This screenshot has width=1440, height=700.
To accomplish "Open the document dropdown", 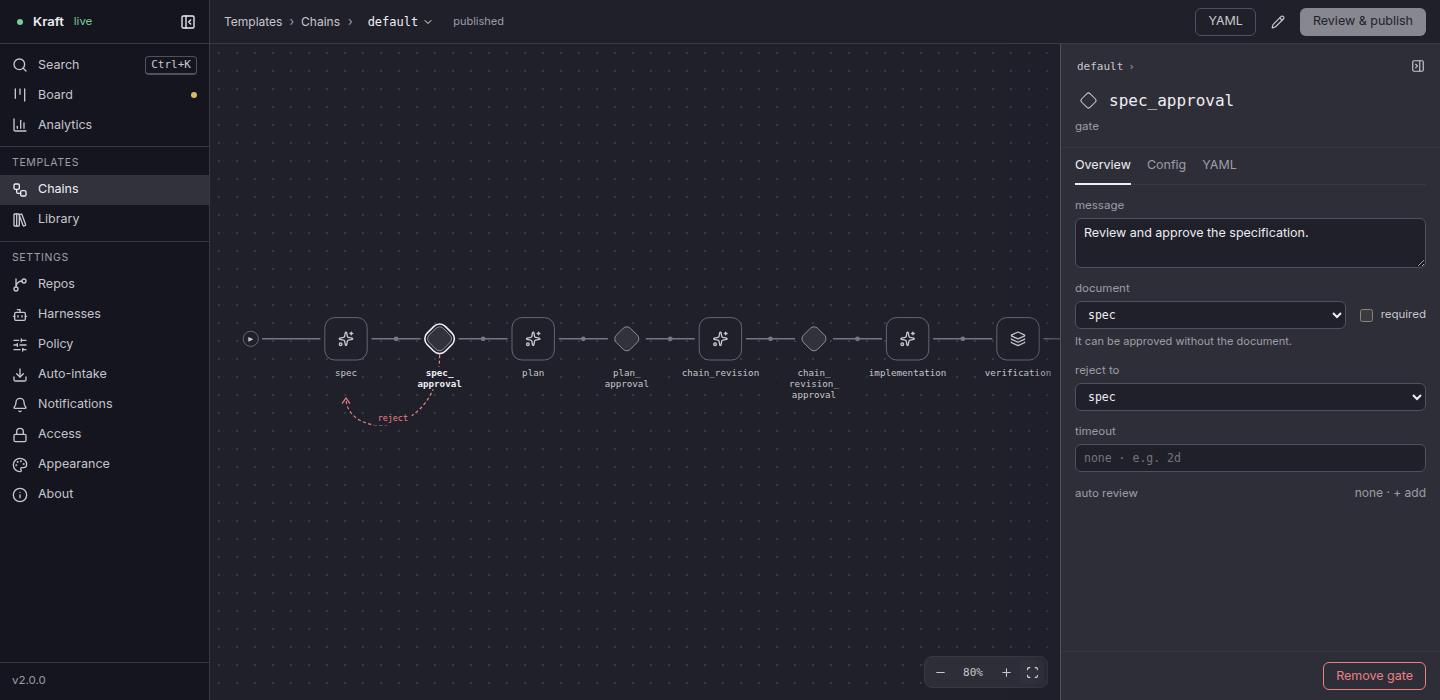I will click(1210, 315).
